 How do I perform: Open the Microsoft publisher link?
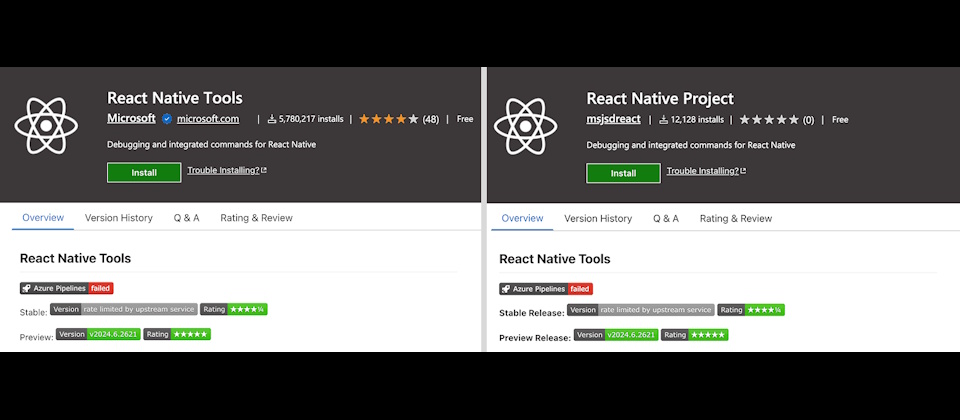131,119
